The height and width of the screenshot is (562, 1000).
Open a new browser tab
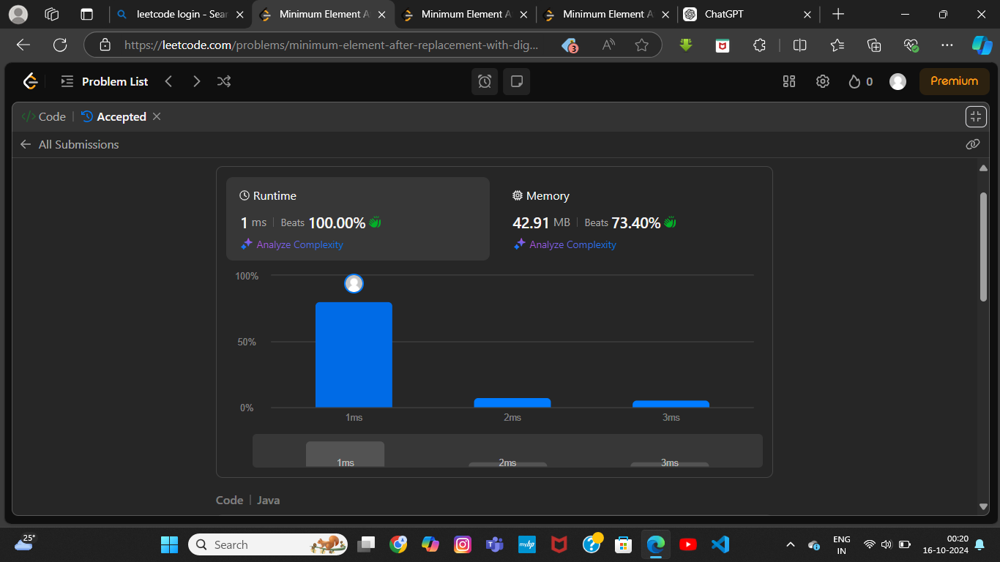tap(838, 14)
